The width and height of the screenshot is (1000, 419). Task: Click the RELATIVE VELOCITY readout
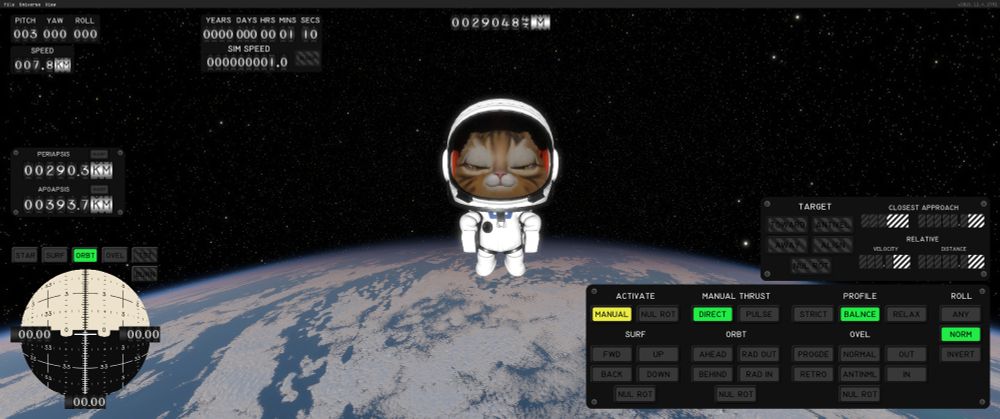point(885,261)
